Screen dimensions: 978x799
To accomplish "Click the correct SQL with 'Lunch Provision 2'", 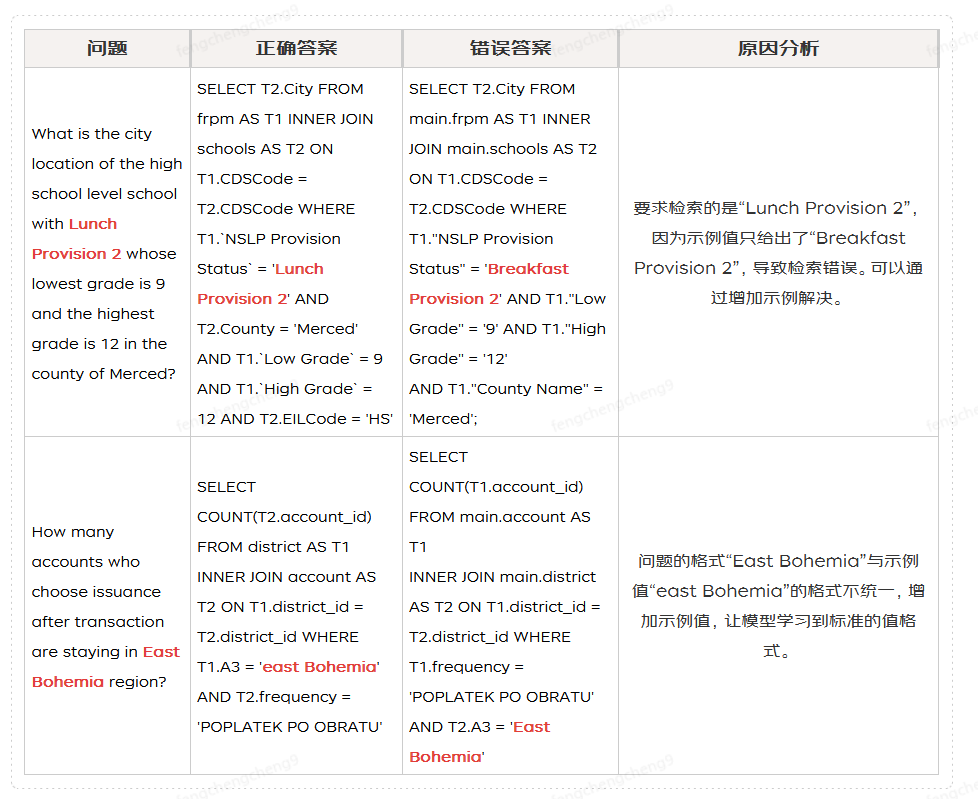I will point(295,253).
